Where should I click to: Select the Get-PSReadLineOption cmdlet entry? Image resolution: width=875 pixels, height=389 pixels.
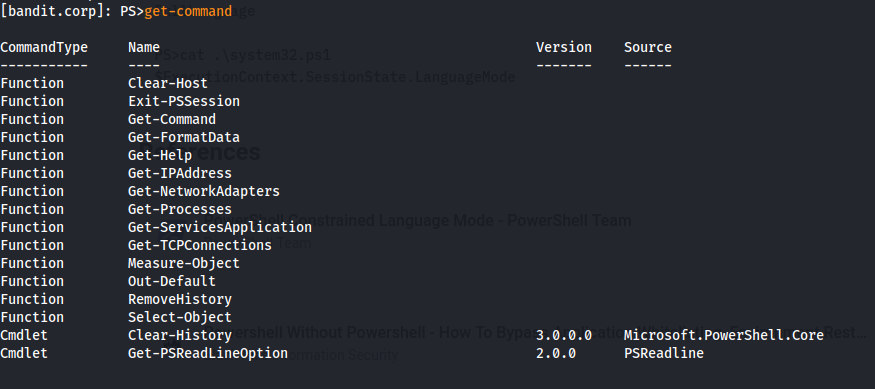208,353
